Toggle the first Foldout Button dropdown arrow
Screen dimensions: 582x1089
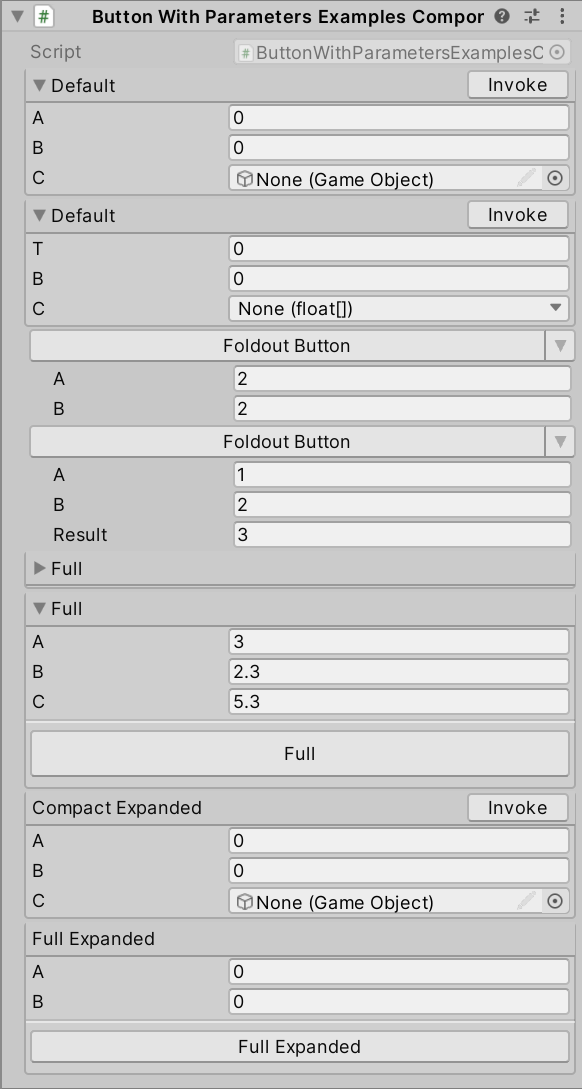[x=560, y=345]
